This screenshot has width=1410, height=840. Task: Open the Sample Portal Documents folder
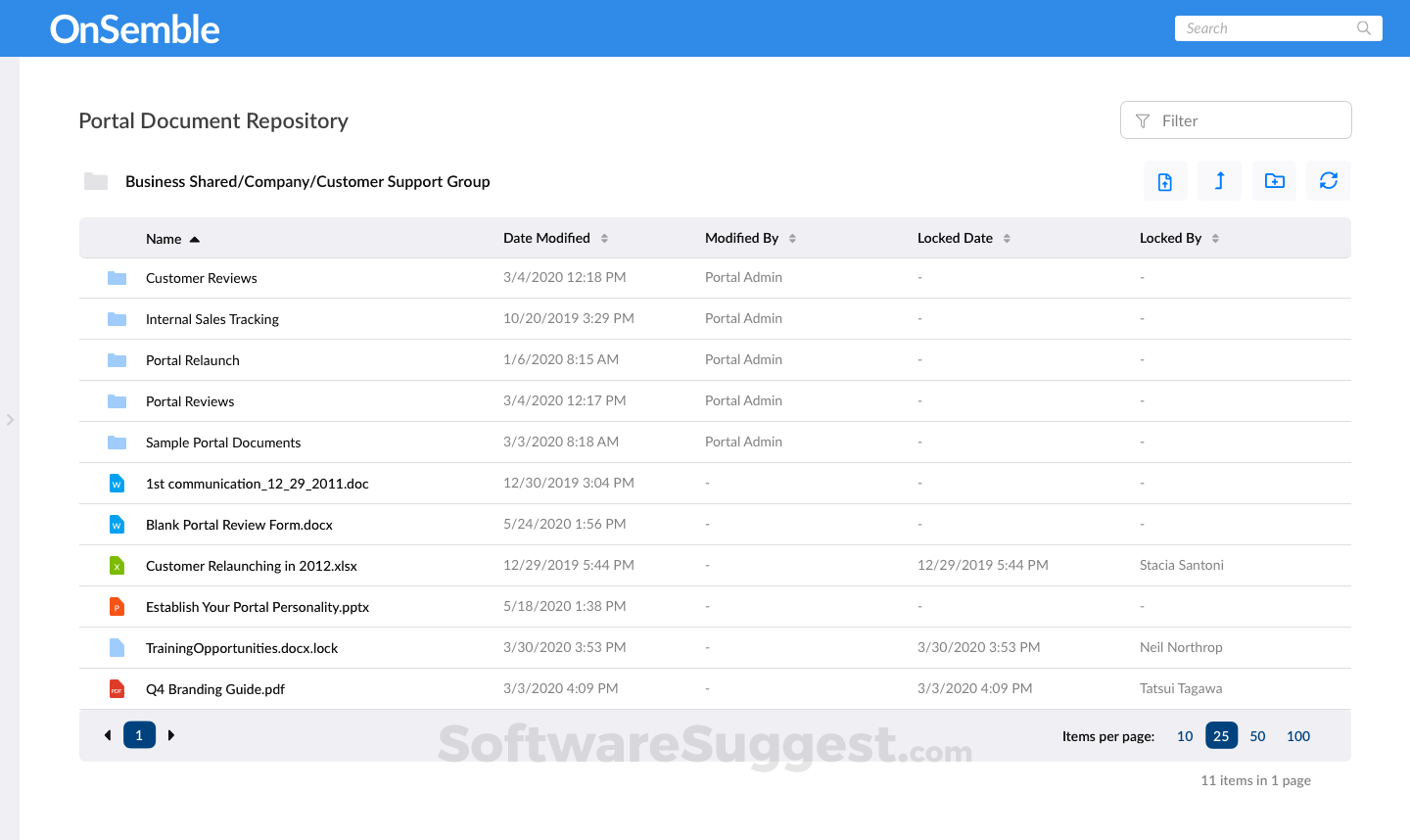coord(223,442)
